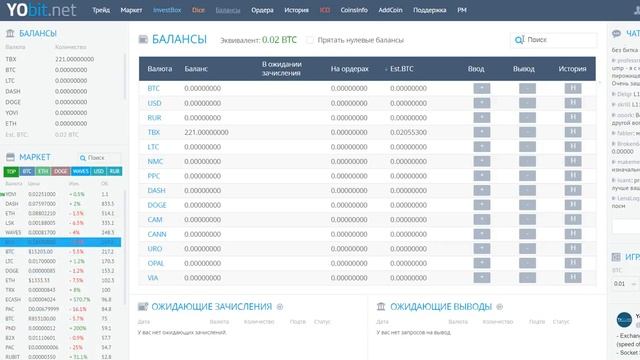Click the TBX 221.00000000 sidebar balance row

coord(61,59)
